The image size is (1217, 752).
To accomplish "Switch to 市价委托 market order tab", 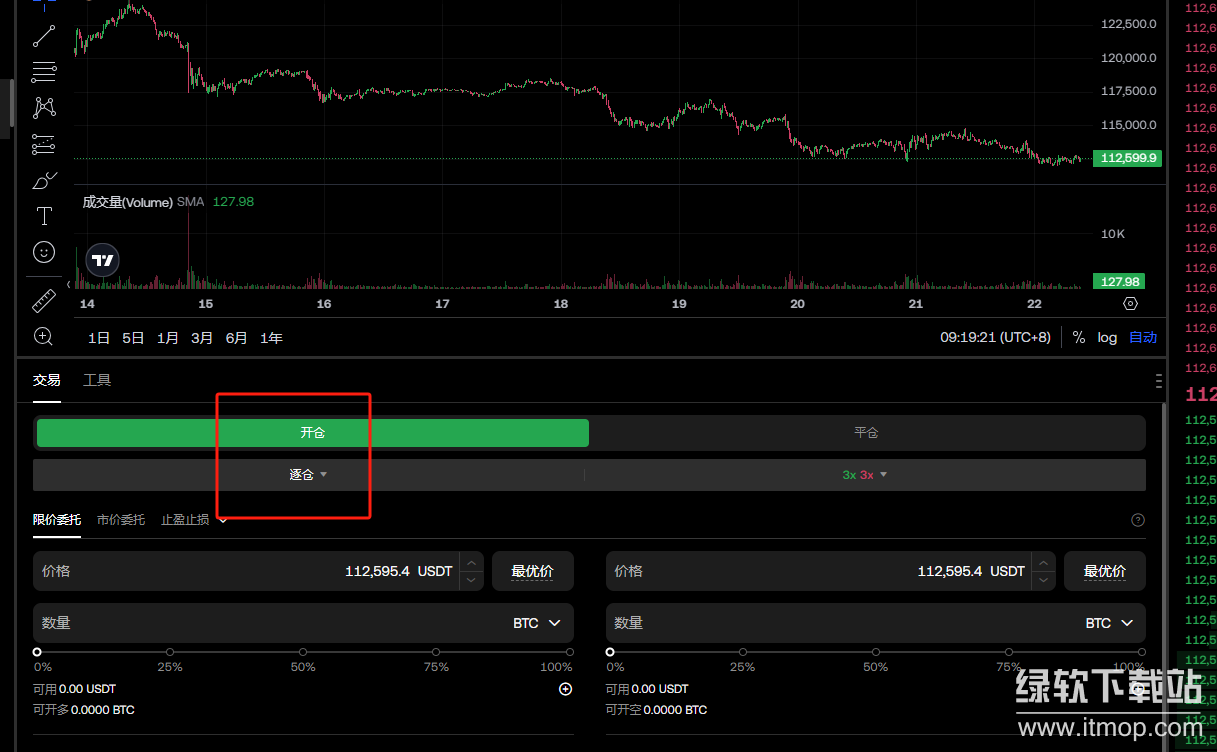I will coord(121,520).
